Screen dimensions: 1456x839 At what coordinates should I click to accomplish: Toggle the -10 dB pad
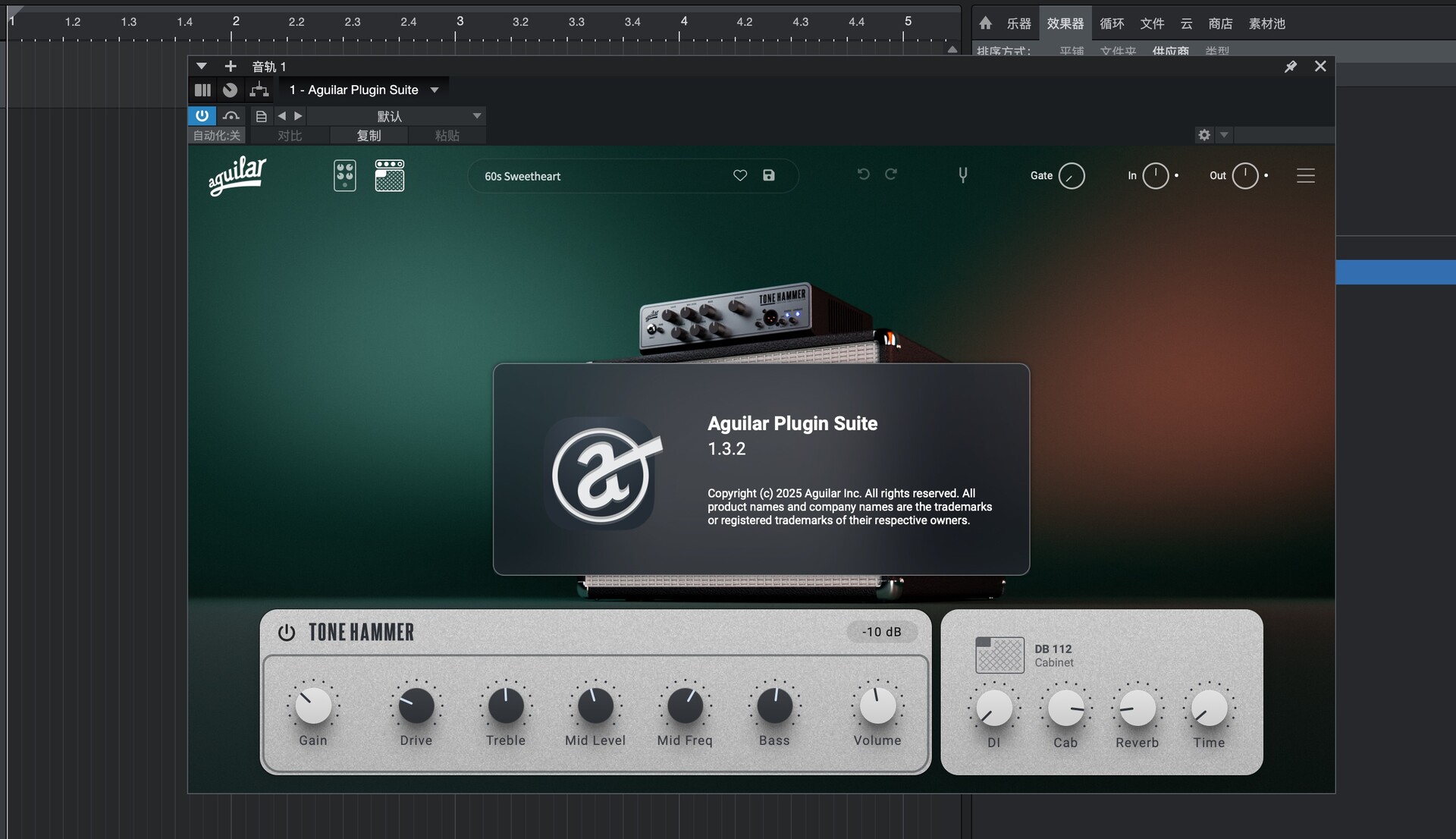click(x=881, y=632)
